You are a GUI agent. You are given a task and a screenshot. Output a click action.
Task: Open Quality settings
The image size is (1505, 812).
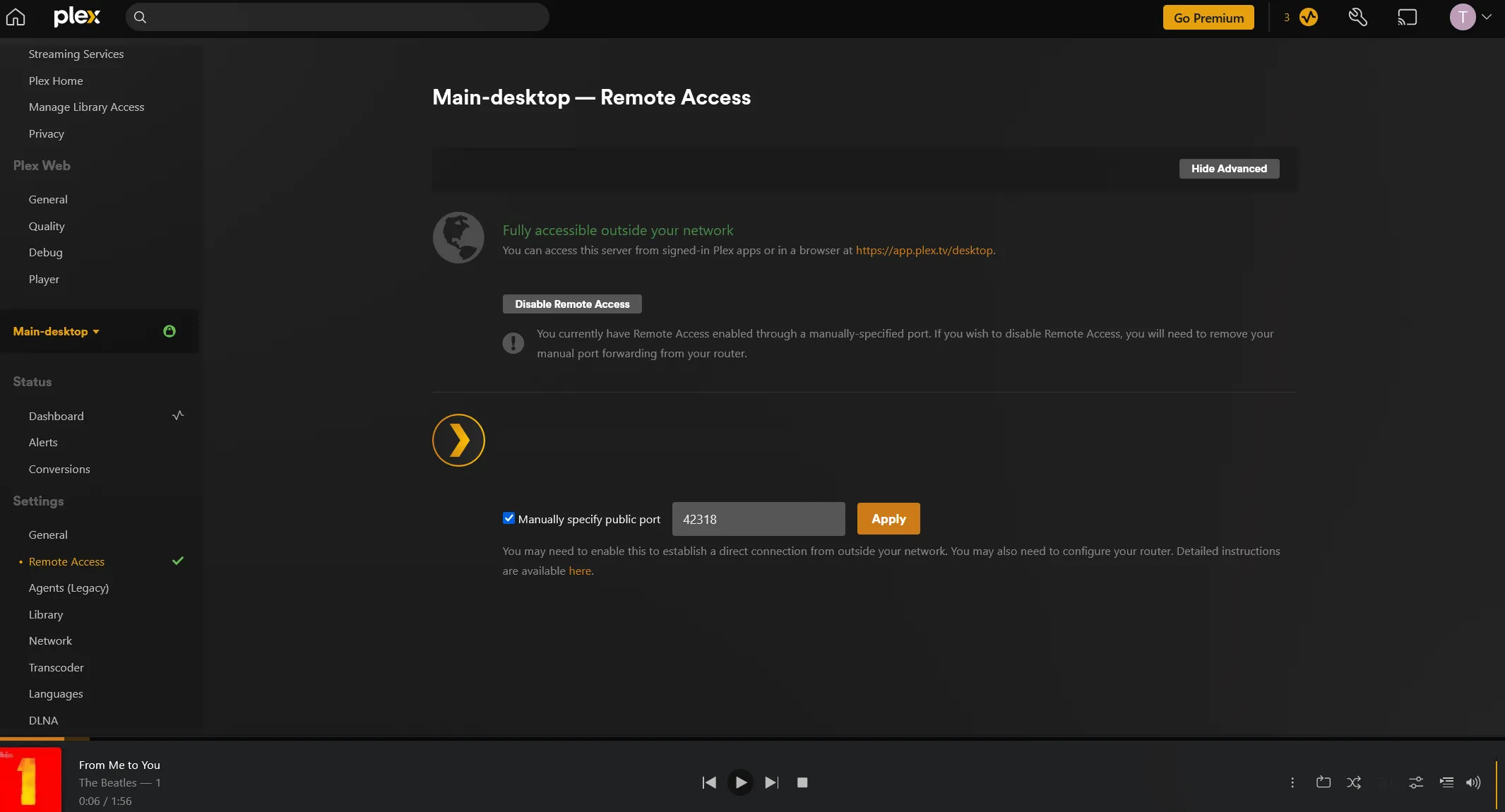(x=47, y=227)
